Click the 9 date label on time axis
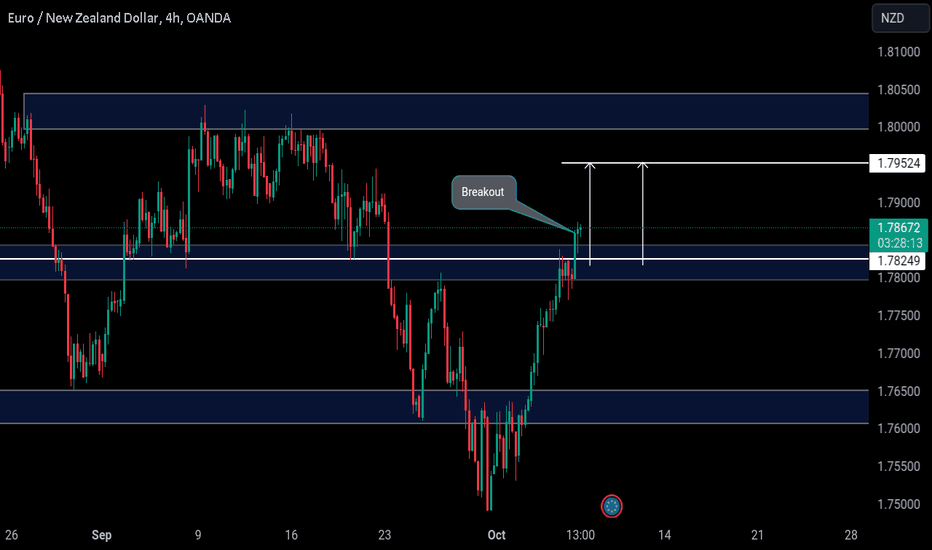The height and width of the screenshot is (550, 932). 198,535
